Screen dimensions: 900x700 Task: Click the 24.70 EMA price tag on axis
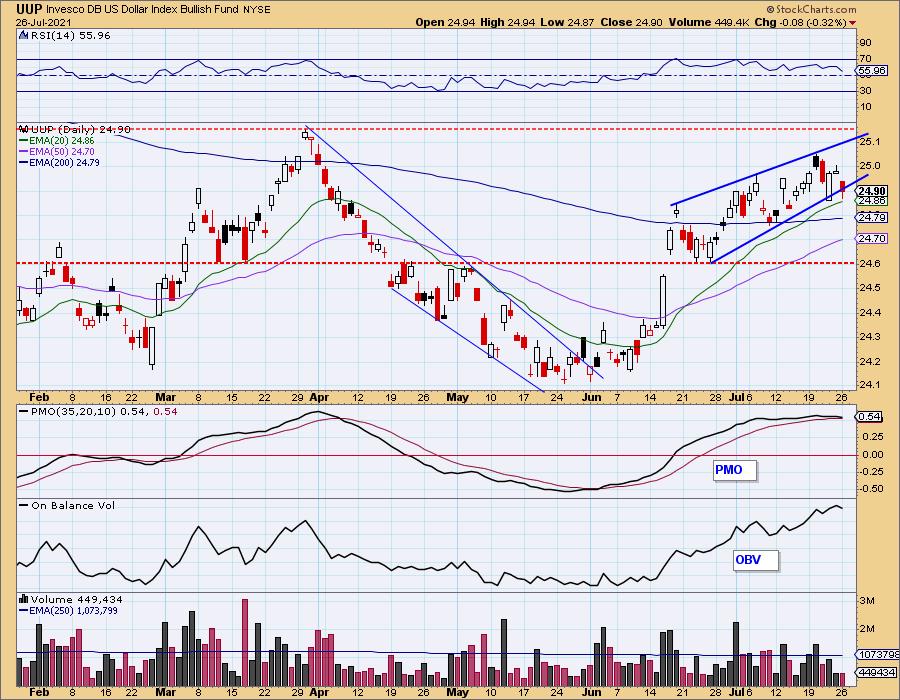(x=872, y=238)
